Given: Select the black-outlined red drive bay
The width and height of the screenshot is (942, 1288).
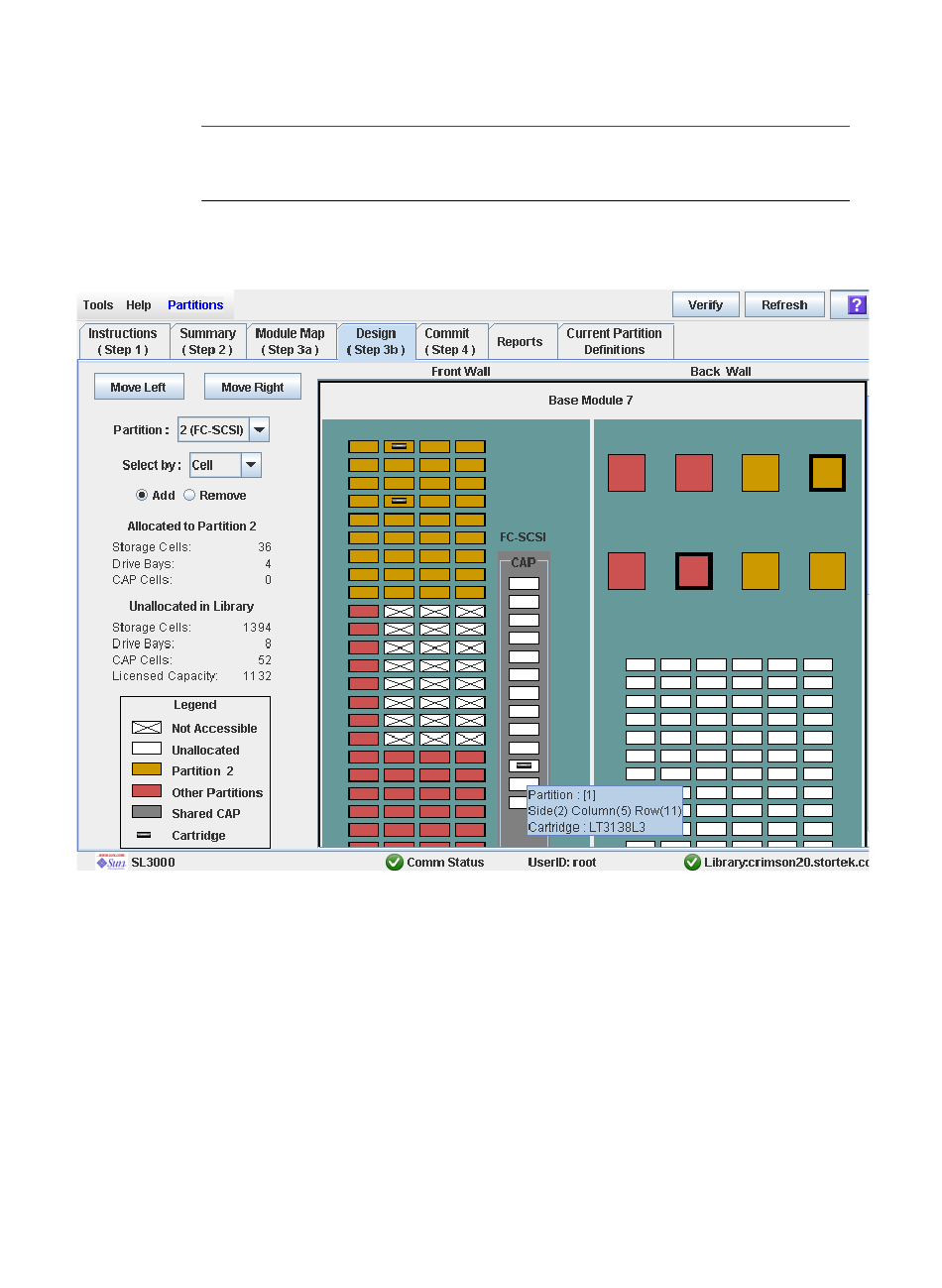Looking at the screenshot, I should [694, 571].
